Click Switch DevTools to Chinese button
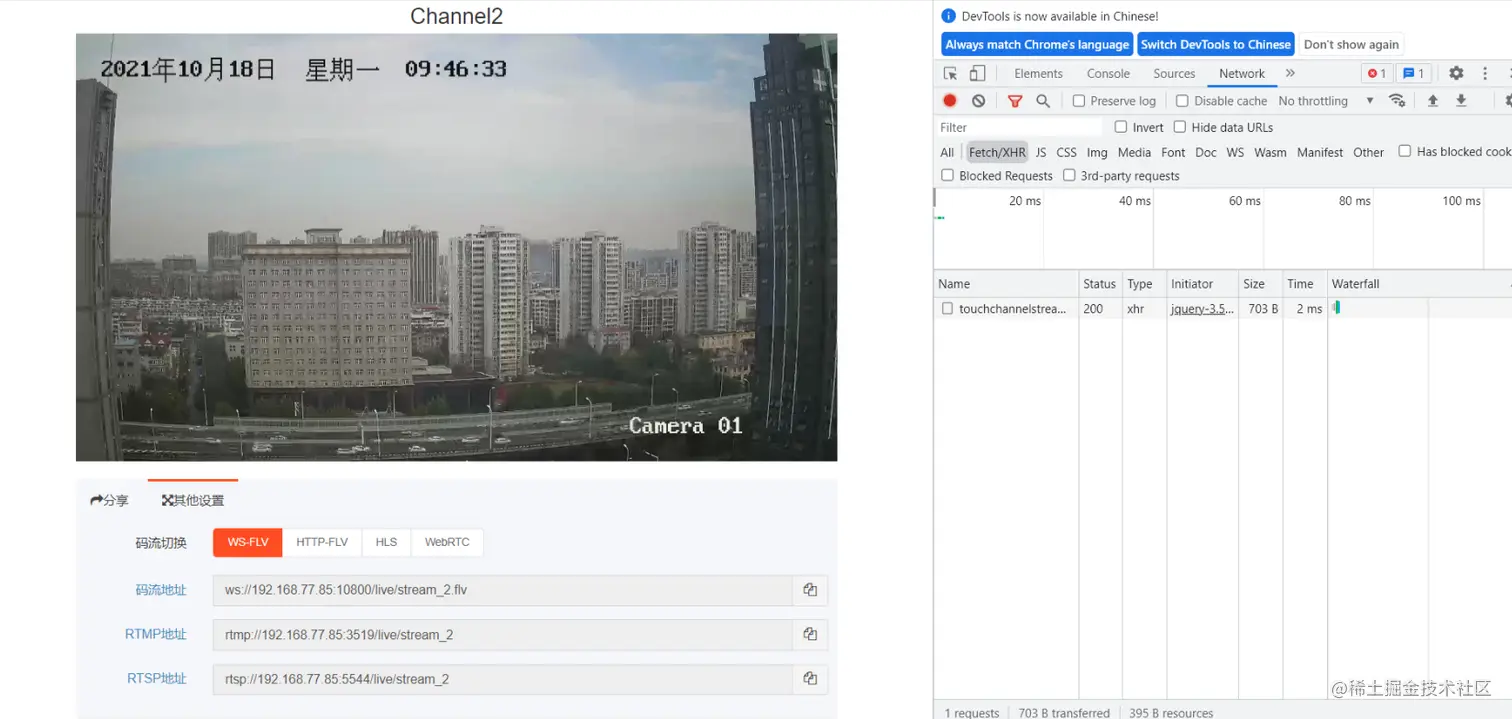 1215,44
